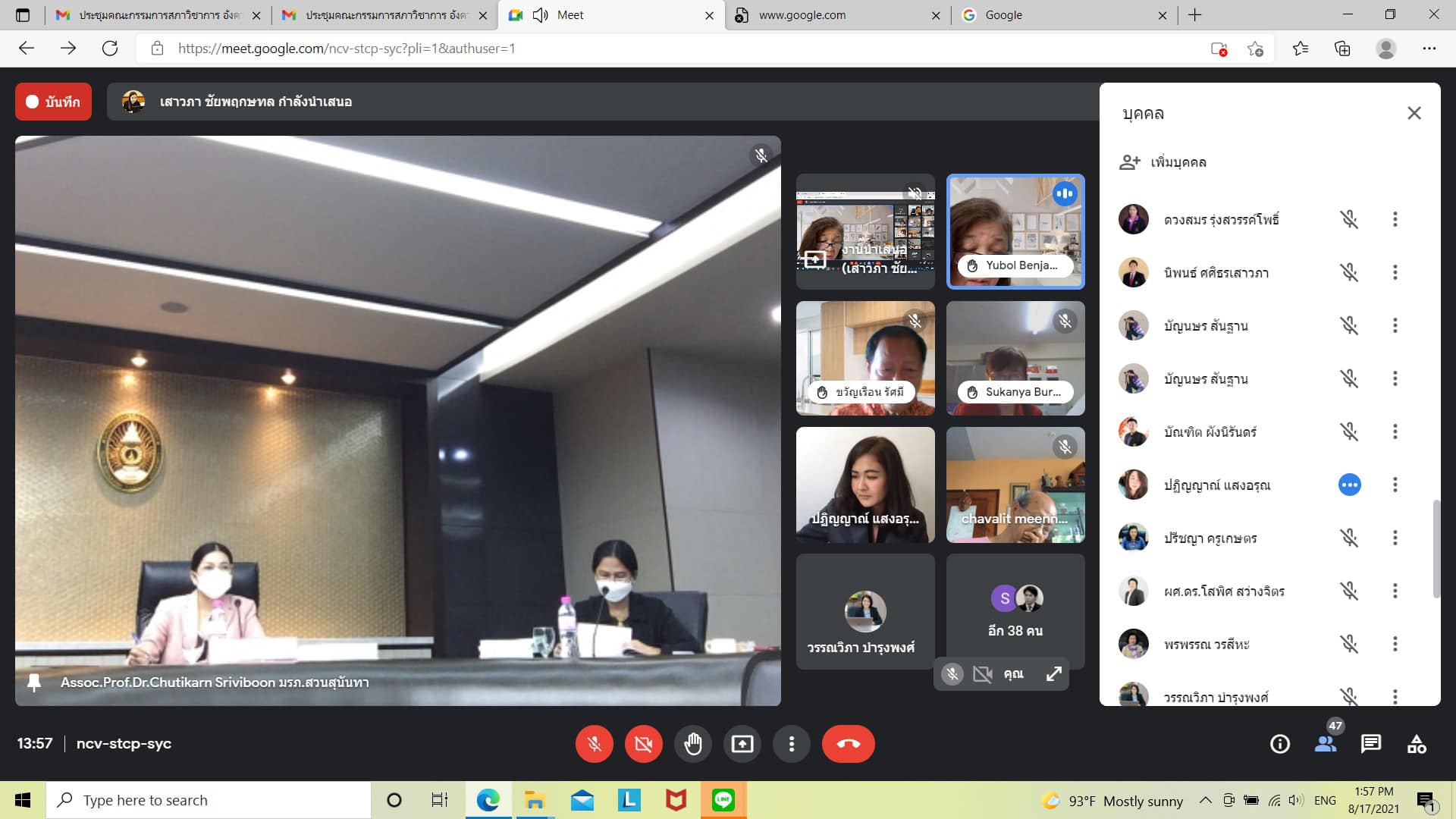Click the raise hand button
Viewport: 1456px width, 819px height.
pos(692,744)
